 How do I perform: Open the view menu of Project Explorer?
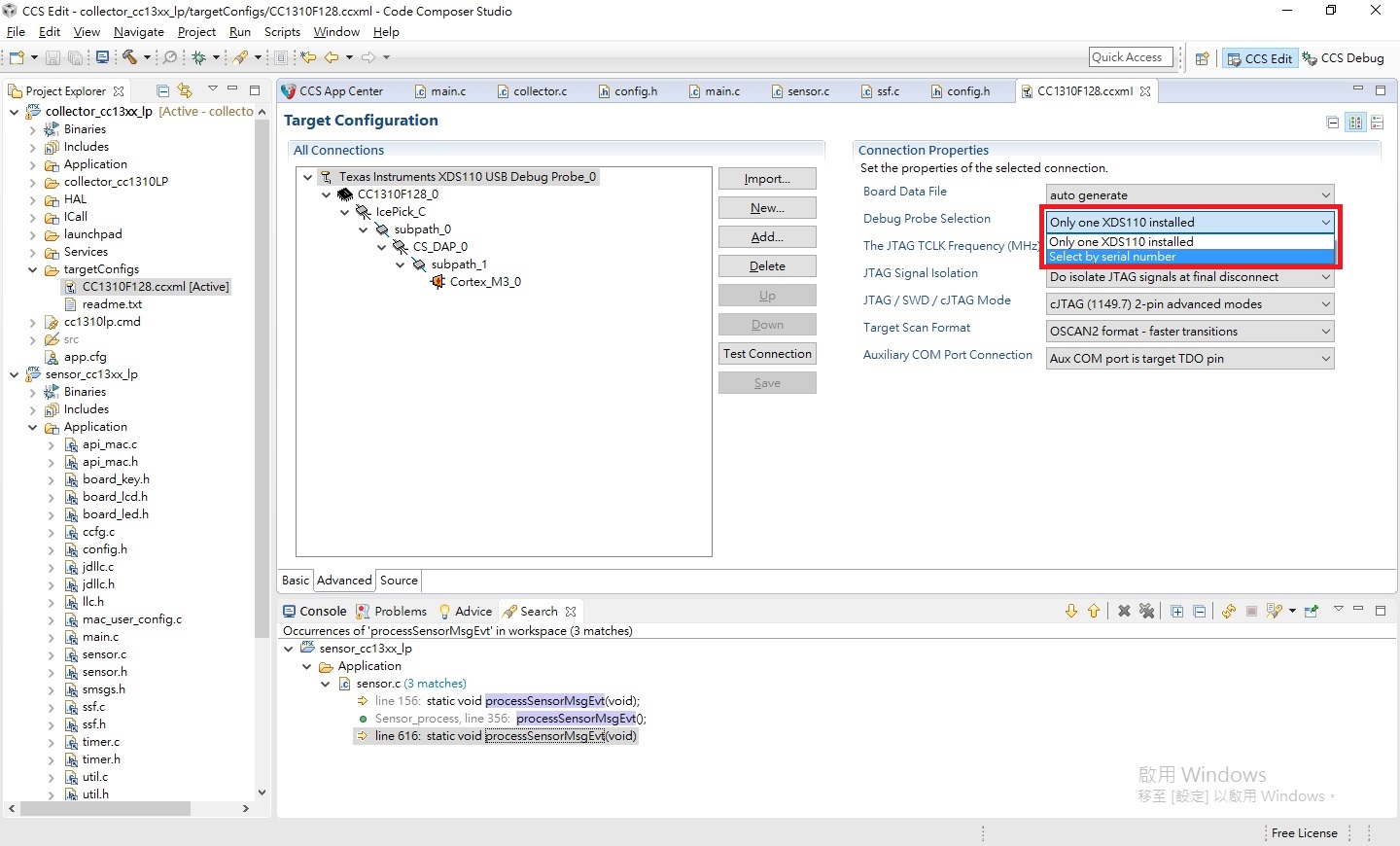pos(212,89)
